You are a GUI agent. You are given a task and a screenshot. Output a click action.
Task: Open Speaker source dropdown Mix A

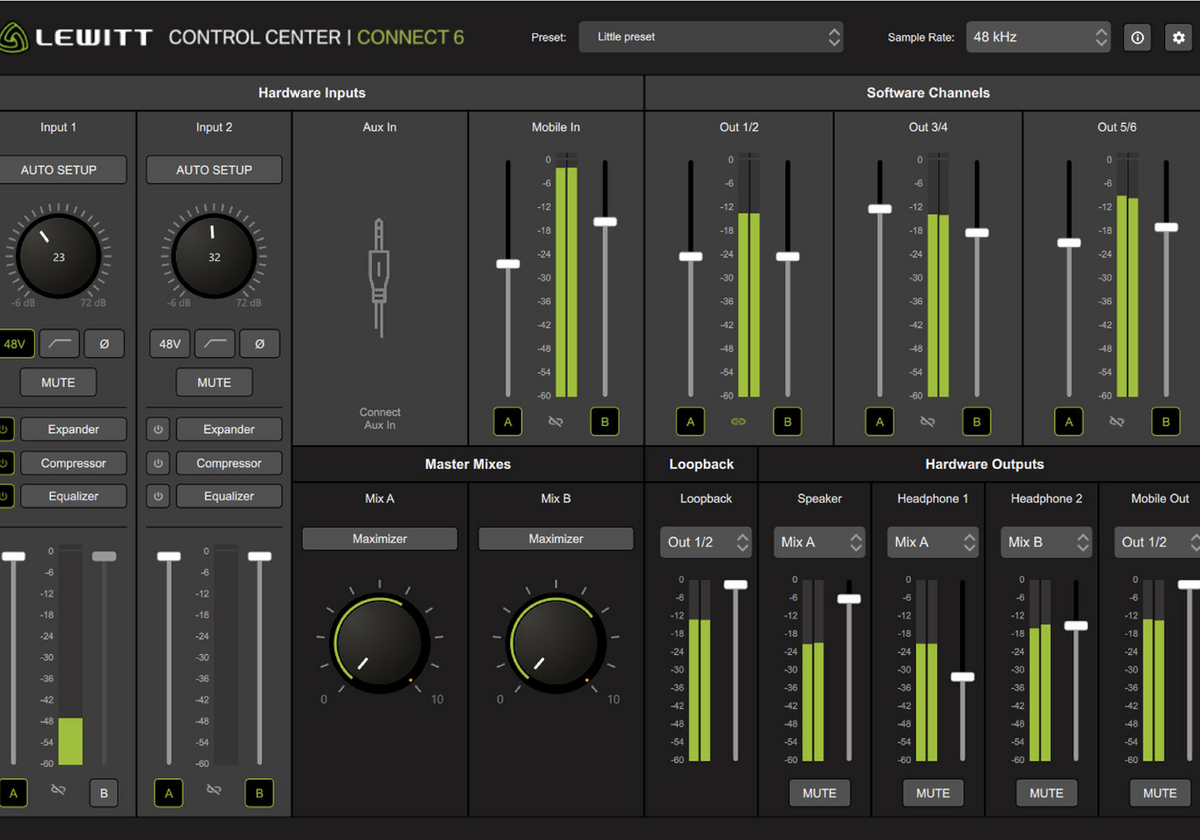820,542
